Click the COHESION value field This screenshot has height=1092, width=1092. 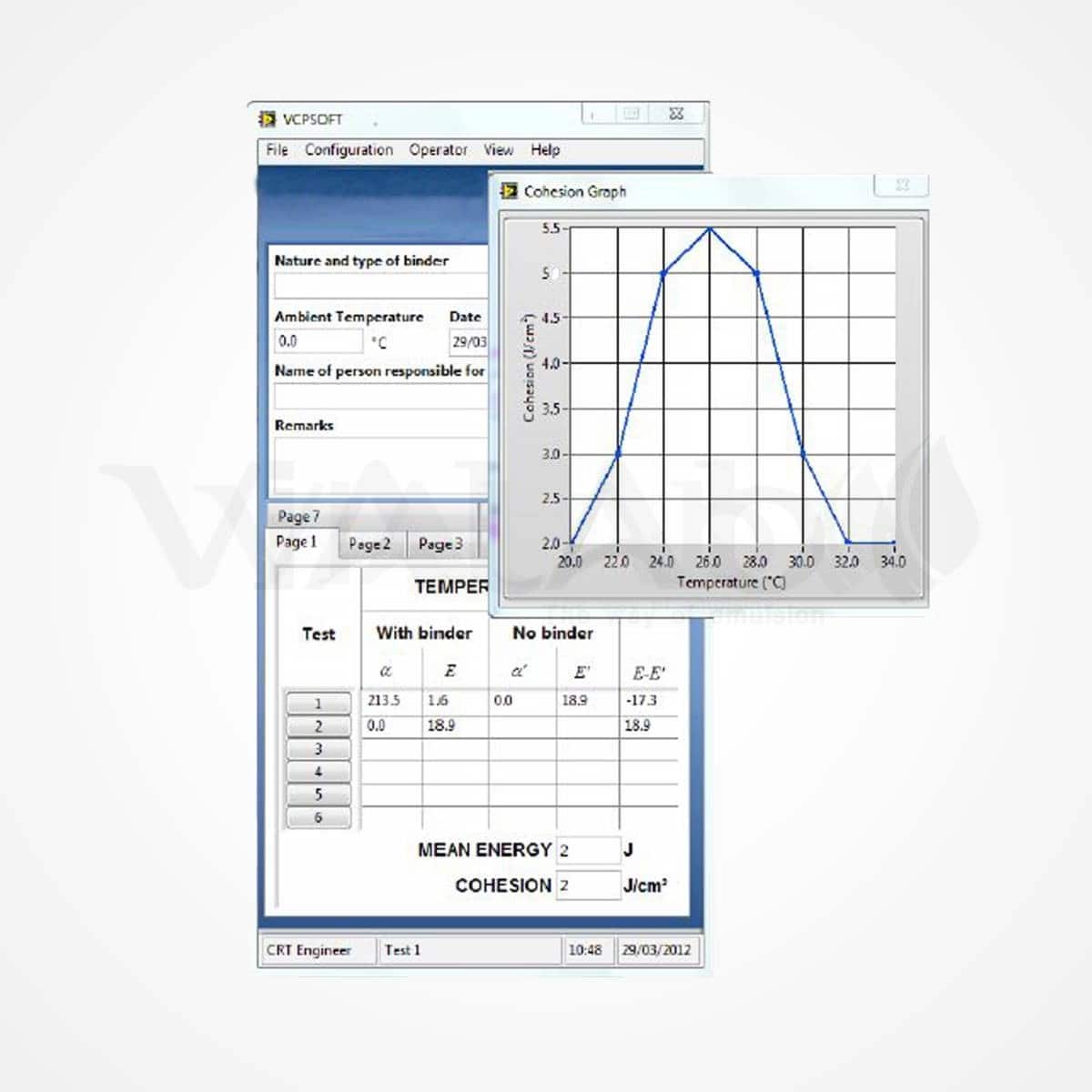click(588, 885)
